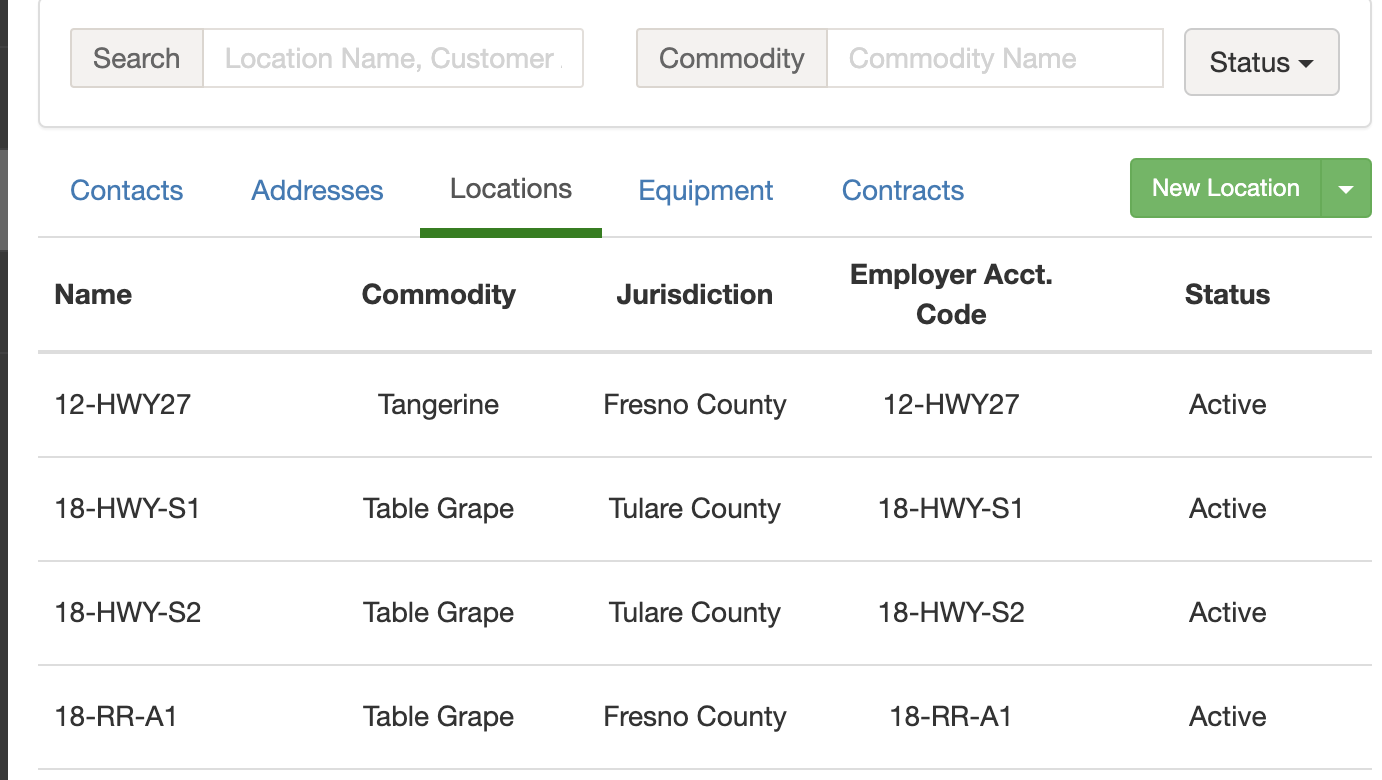The image size is (1382, 780).
Task: Click the 18-RR-A1 location name
Action: 116,716
